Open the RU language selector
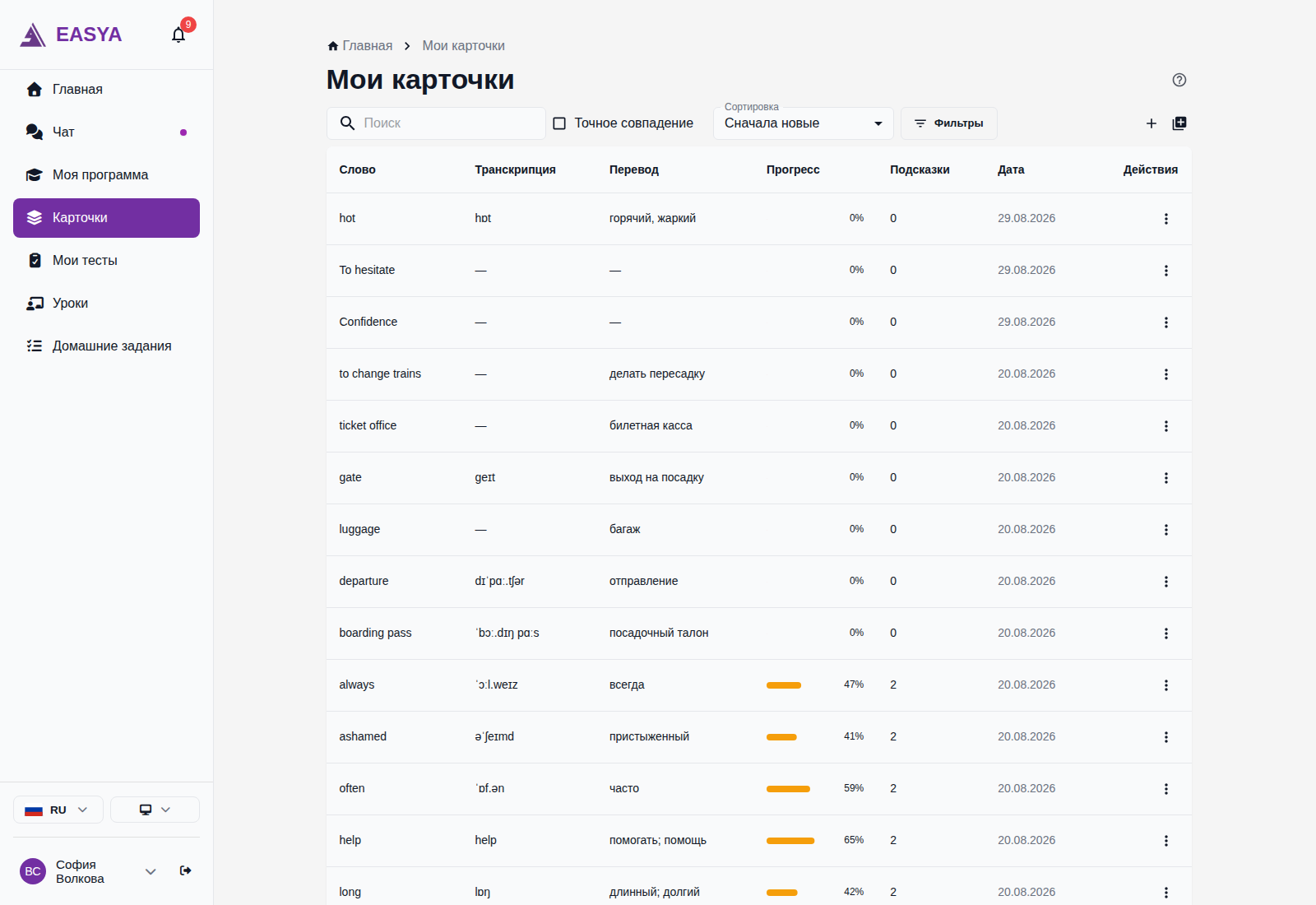 click(x=58, y=810)
